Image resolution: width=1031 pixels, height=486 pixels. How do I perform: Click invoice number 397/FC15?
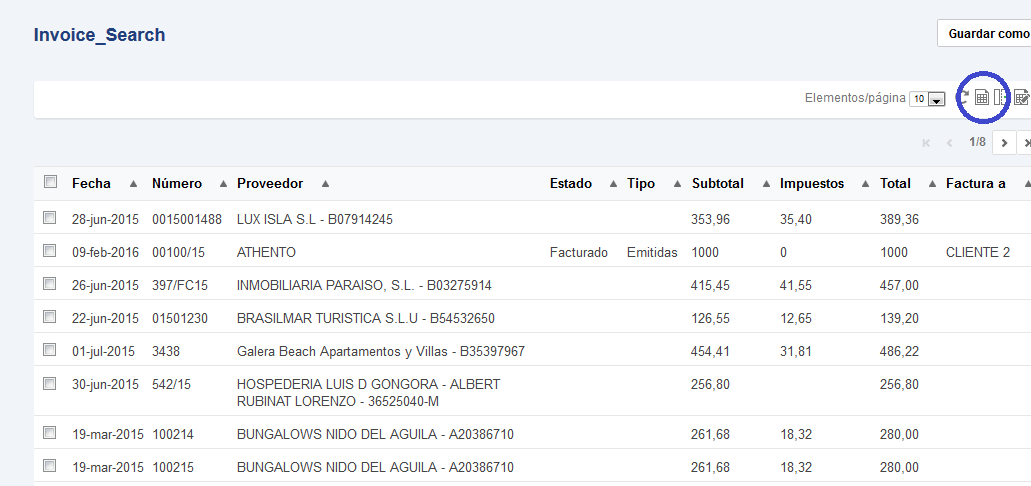click(x=180, y=285)
